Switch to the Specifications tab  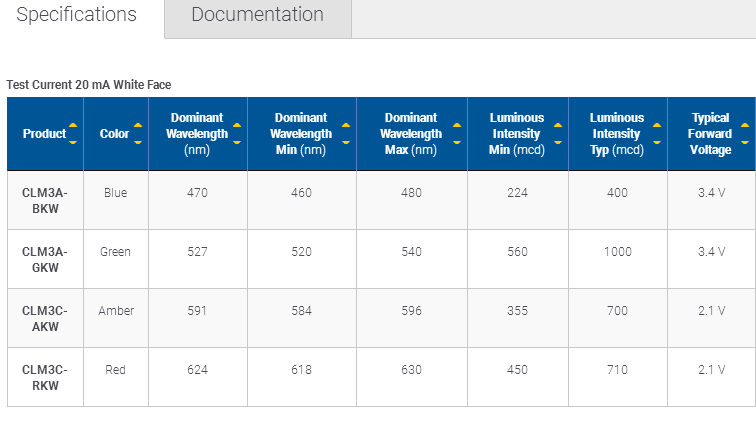(76, 14)
